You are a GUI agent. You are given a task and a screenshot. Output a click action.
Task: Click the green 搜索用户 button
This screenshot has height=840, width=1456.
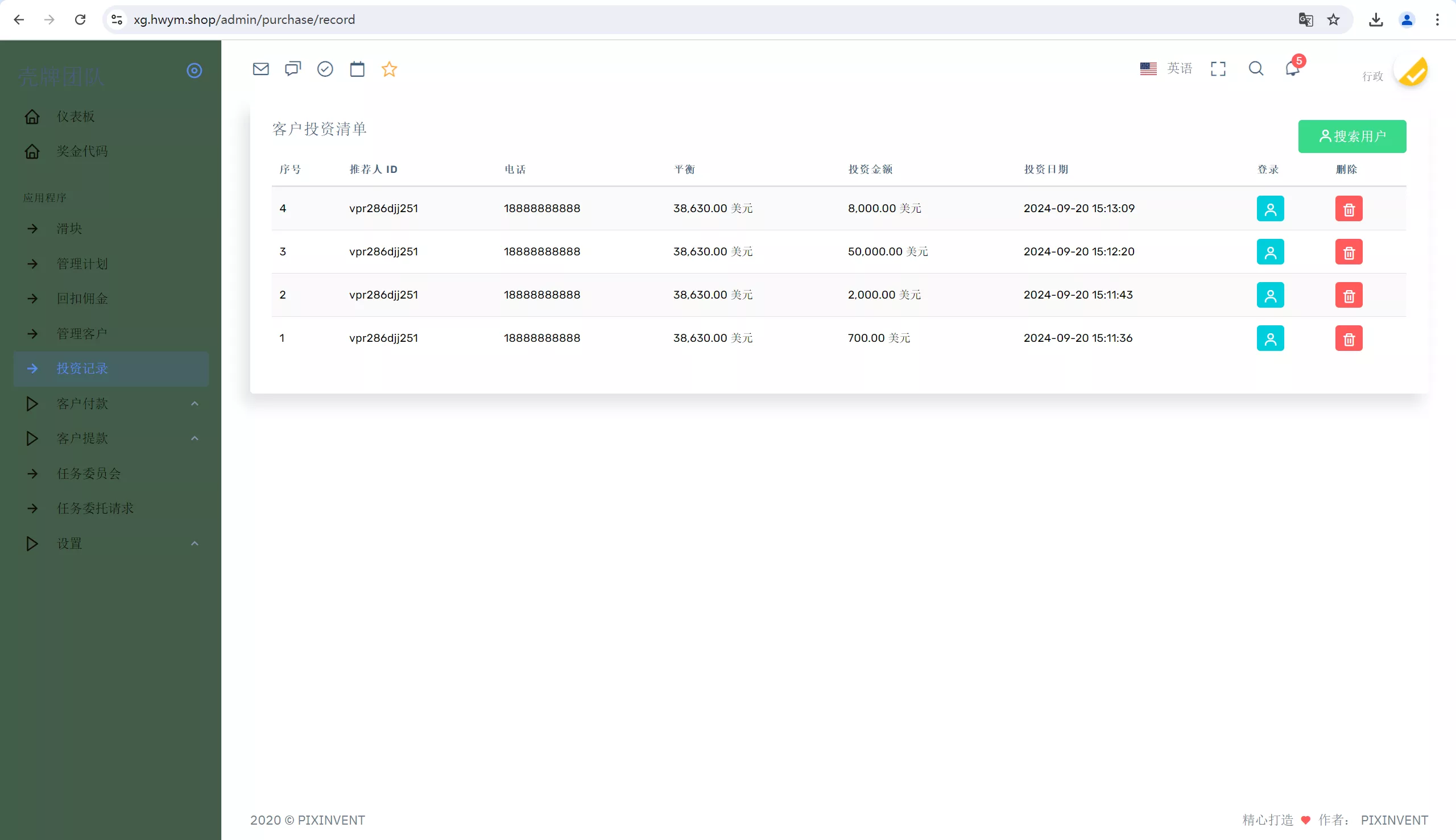click(x=1351, y=136)
